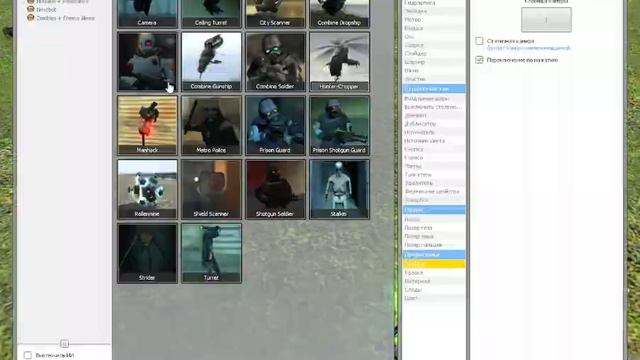Screen dimensions: 640x360
Task: Toggle the Статичная камера checkbox
Action: (479, 41)
